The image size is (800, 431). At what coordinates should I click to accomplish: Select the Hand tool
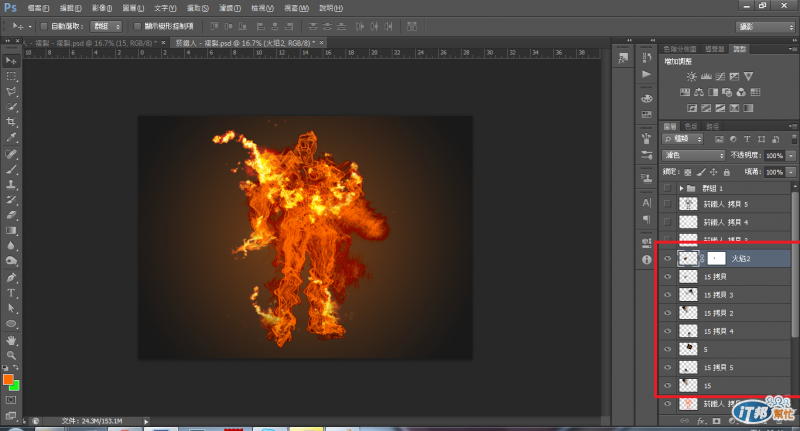coord(11,340)
